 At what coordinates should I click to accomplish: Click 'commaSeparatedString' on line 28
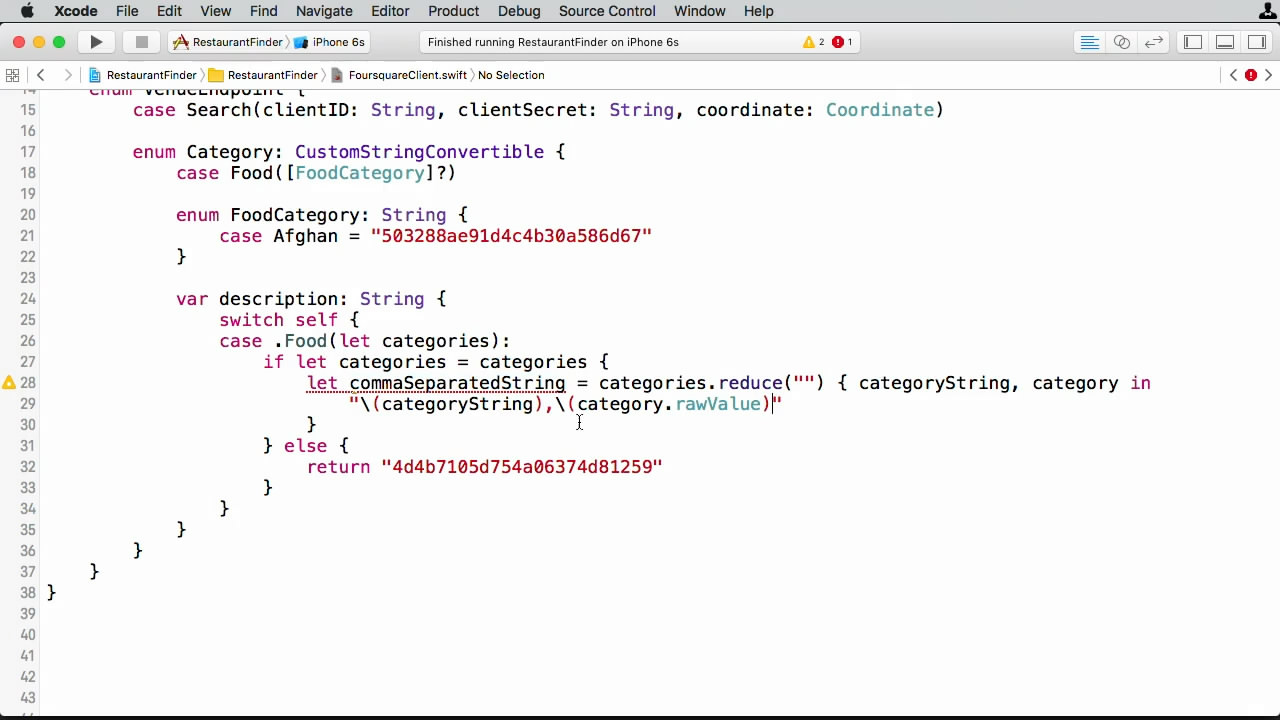[457, 383]
